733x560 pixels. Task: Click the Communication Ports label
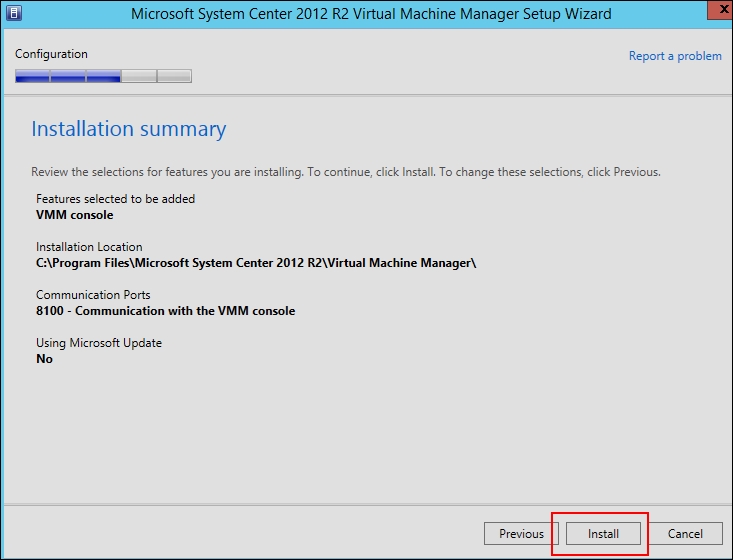tap(93, 295)
